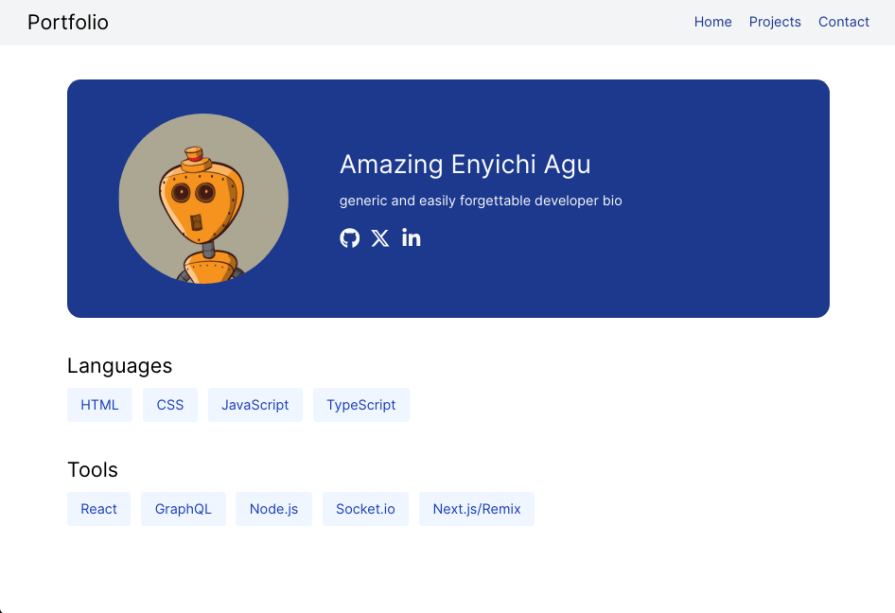Click the JavaScript badge
Viewport: 895px width, 613px height.
point(255,404)
